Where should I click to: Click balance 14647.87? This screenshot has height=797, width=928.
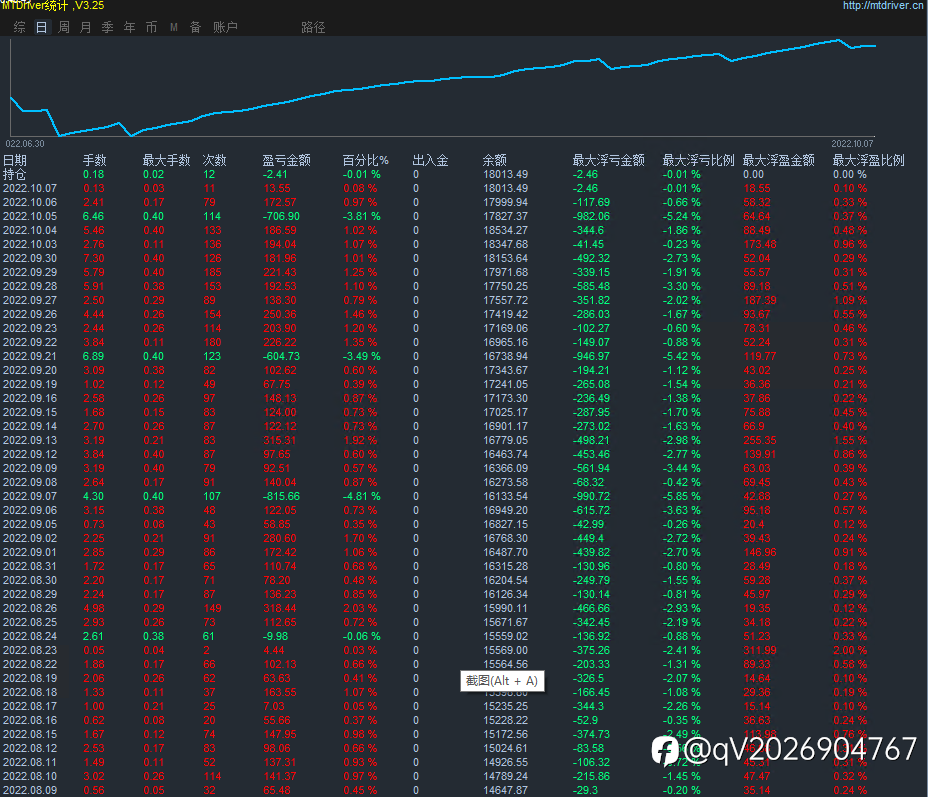click(x=505, y=790)
